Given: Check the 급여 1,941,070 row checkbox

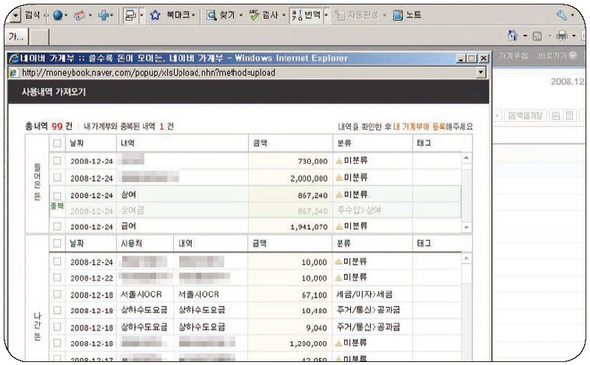Looking at the screenshot, I should pos(57,226).
